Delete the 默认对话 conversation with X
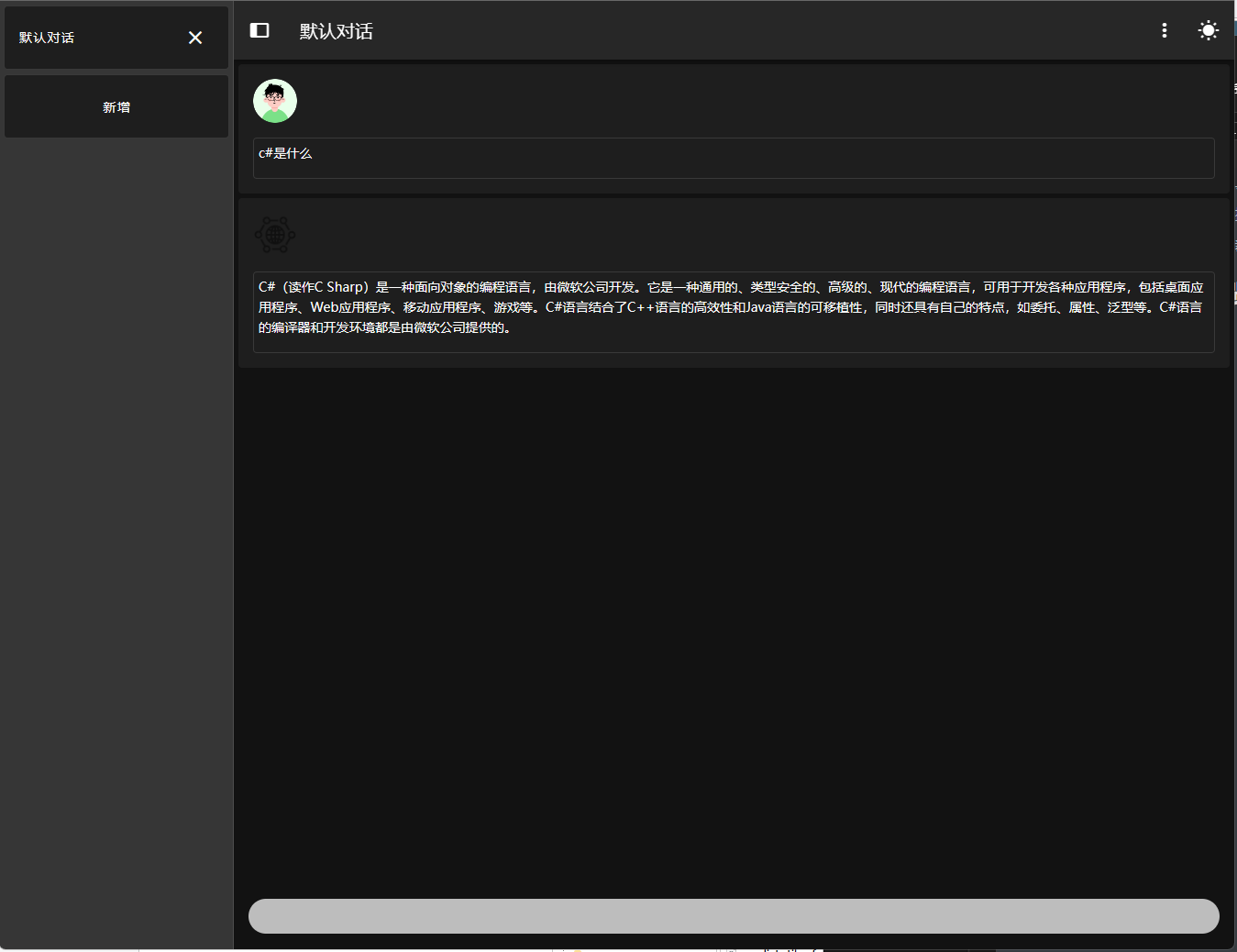Image resolution: width=1237 pixels, height=952 pixels. tap(195, 38)
